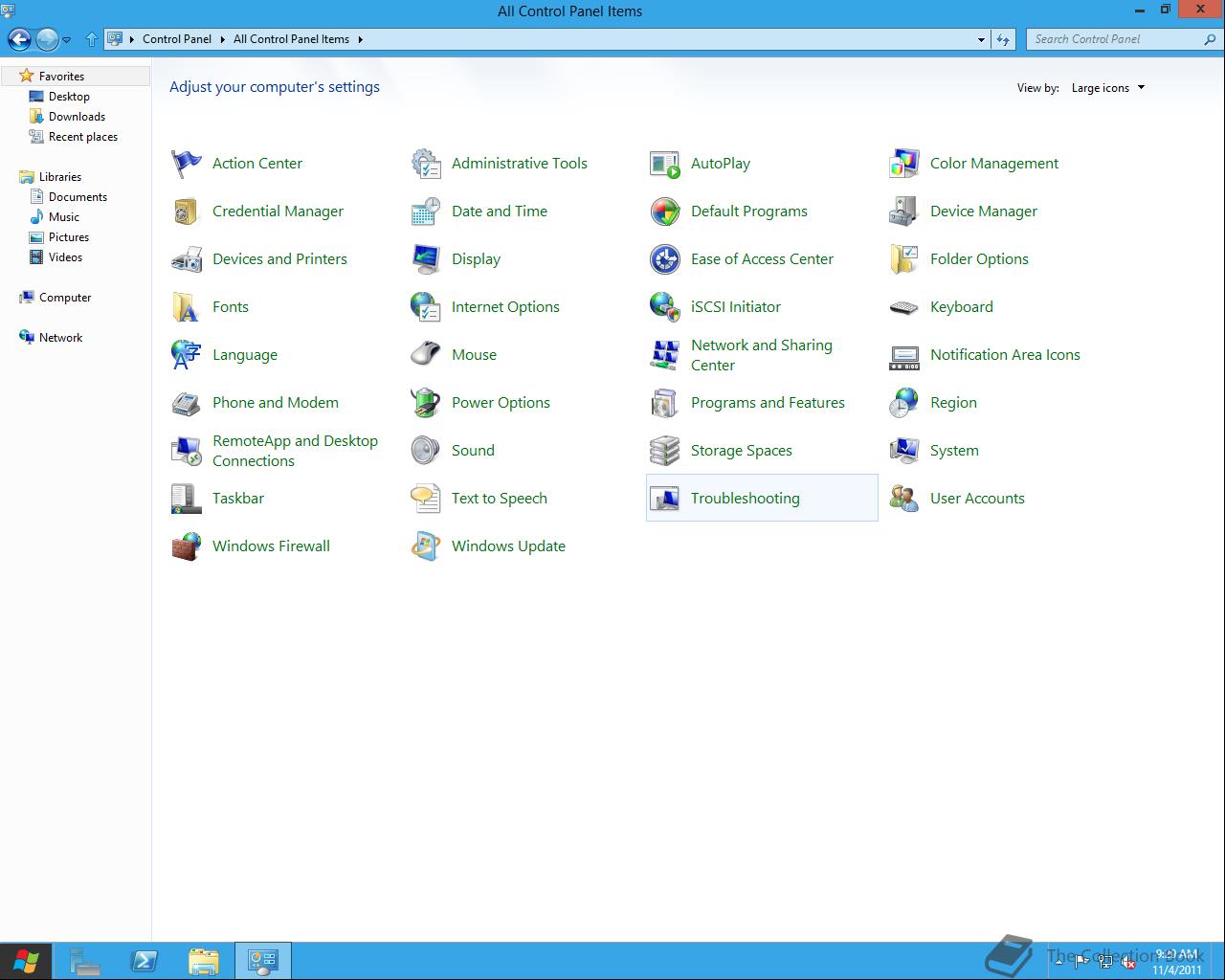This screenshot has height=980, width=1225.
Task: Select Favorites in the navigation pane
Action: (x=76, y=76)
